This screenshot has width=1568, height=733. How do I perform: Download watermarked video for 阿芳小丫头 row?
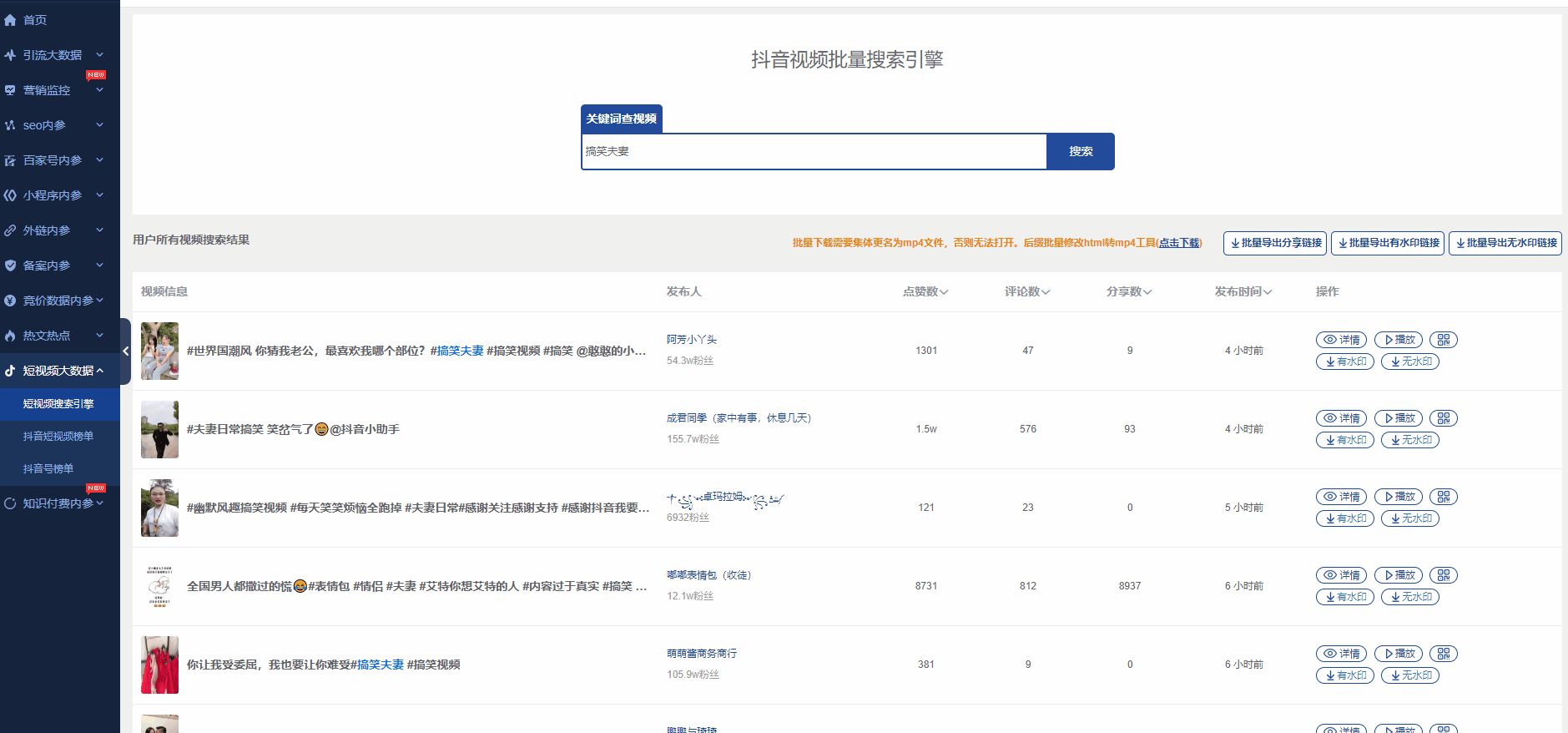1344,361
